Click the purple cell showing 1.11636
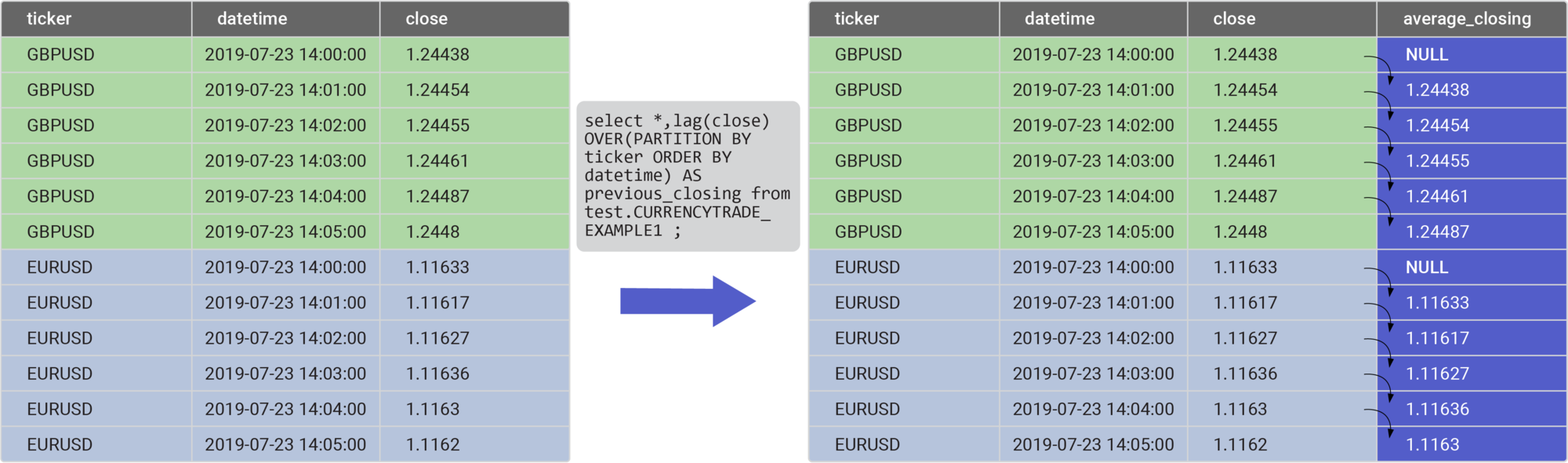The height and width of the screenshot is (463, 1568). [x=1472, y=409]
